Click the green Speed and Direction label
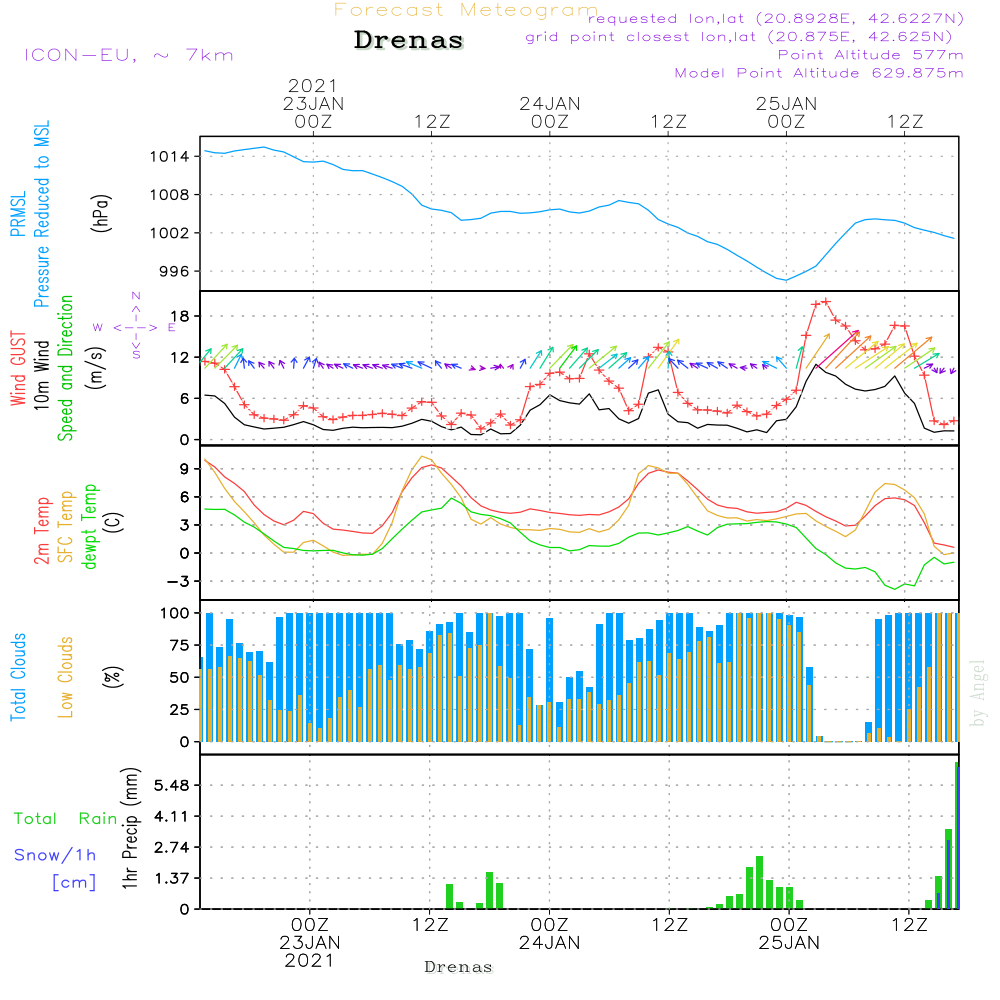This screenshot has width=1000, height=1000. point(67,367)
